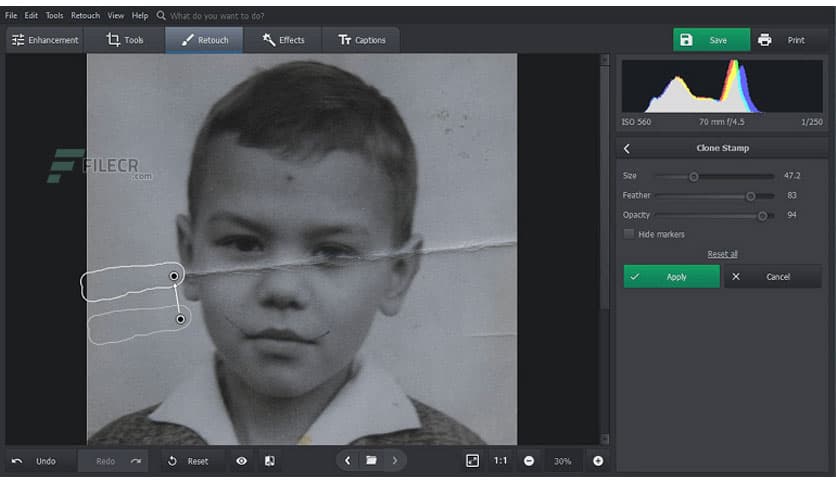Enable the Hide markers checkbox
Screen dimensions: 836x484
(x=629, y=234)
